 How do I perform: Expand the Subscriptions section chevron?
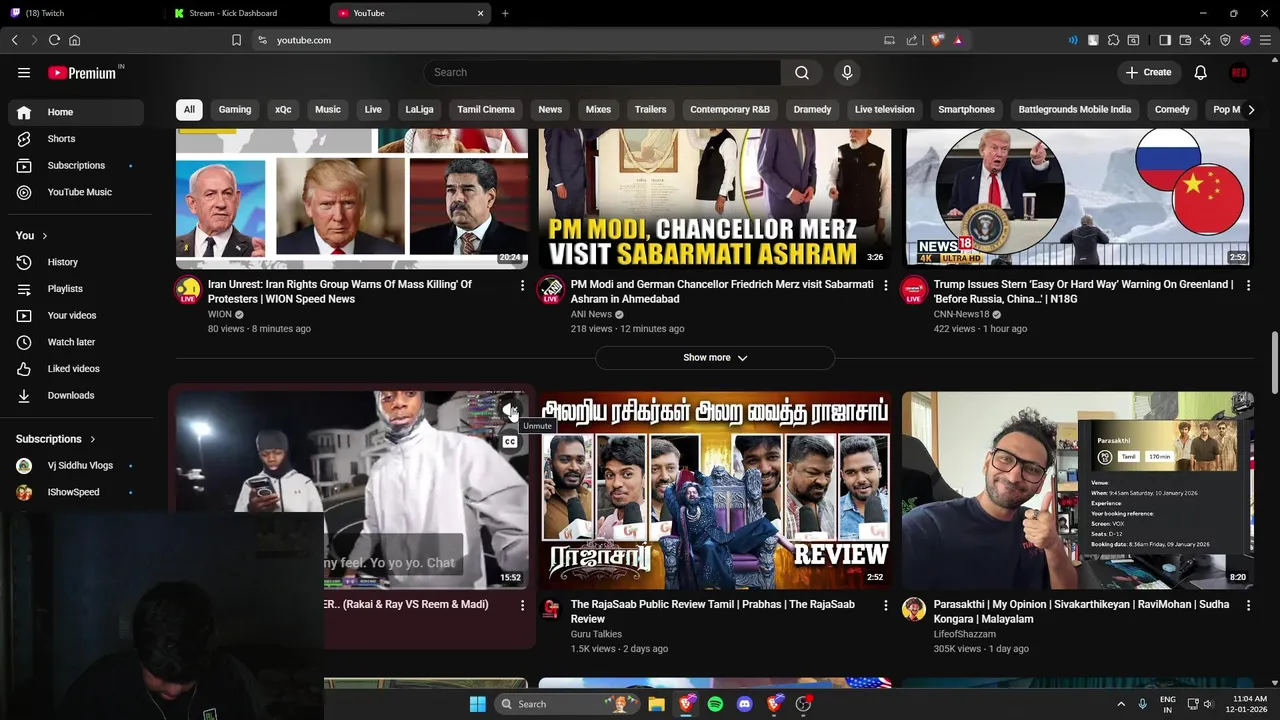(x=93, y=439)
